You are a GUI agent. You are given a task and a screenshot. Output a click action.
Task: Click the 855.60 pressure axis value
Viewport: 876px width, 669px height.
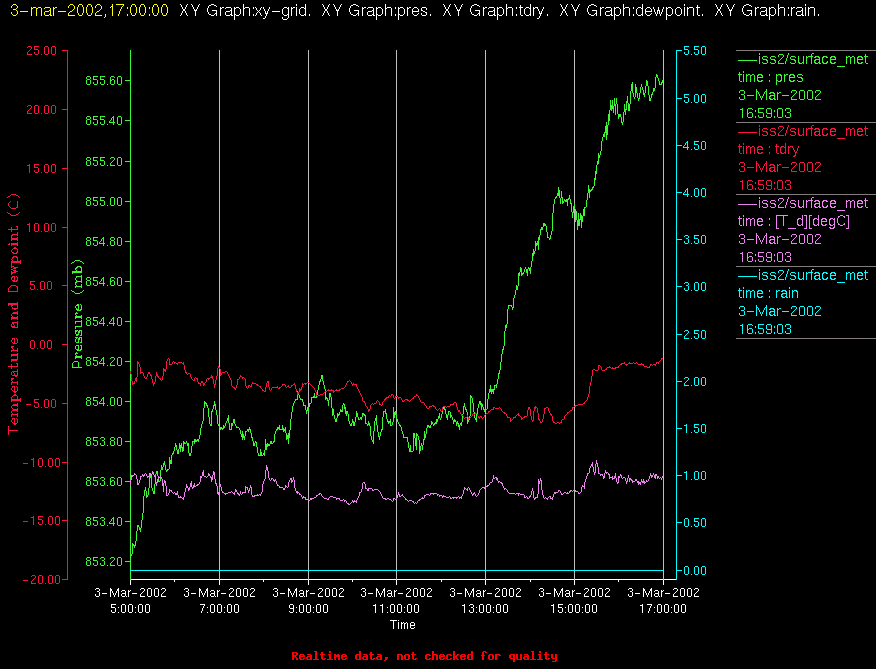pyautogui.click(x=103, y=80)
